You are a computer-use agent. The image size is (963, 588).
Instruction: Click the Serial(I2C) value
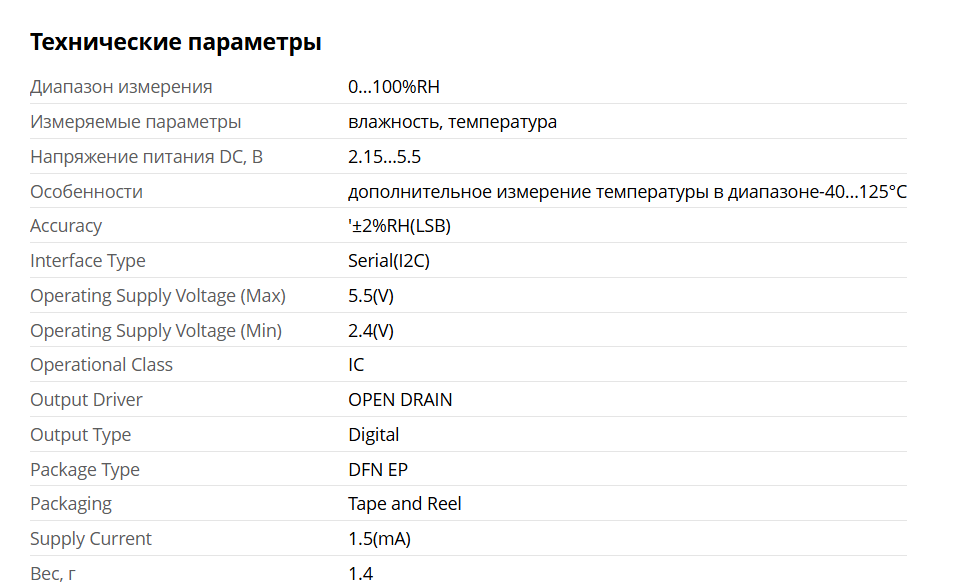click(x=389, y=261)
